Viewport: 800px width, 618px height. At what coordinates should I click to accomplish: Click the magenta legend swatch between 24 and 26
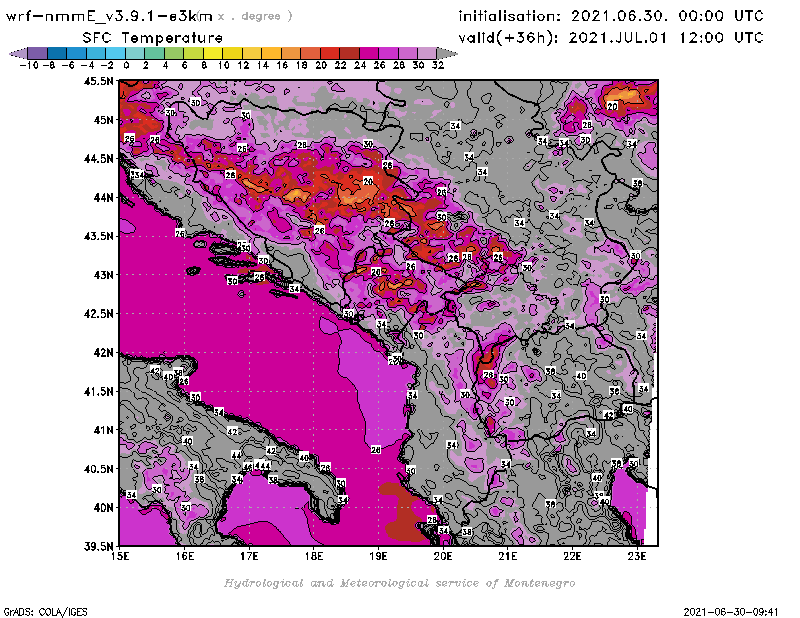click(369, 53)
